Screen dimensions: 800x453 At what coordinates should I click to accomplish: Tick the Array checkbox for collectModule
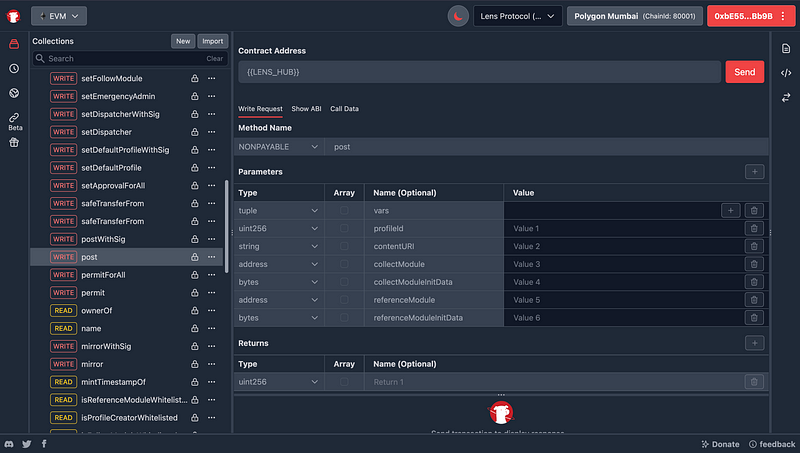344,264
